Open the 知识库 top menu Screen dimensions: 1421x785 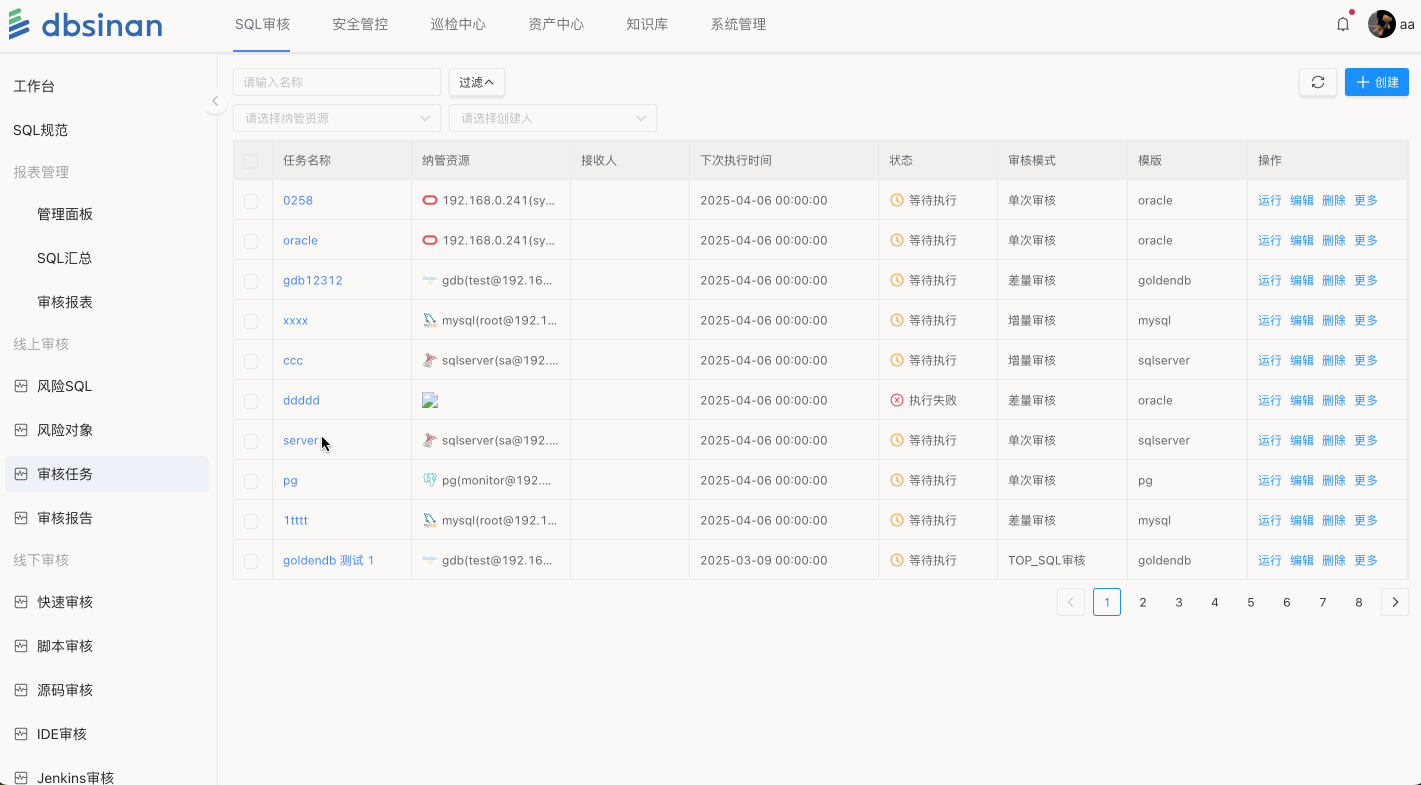point(646,25)
